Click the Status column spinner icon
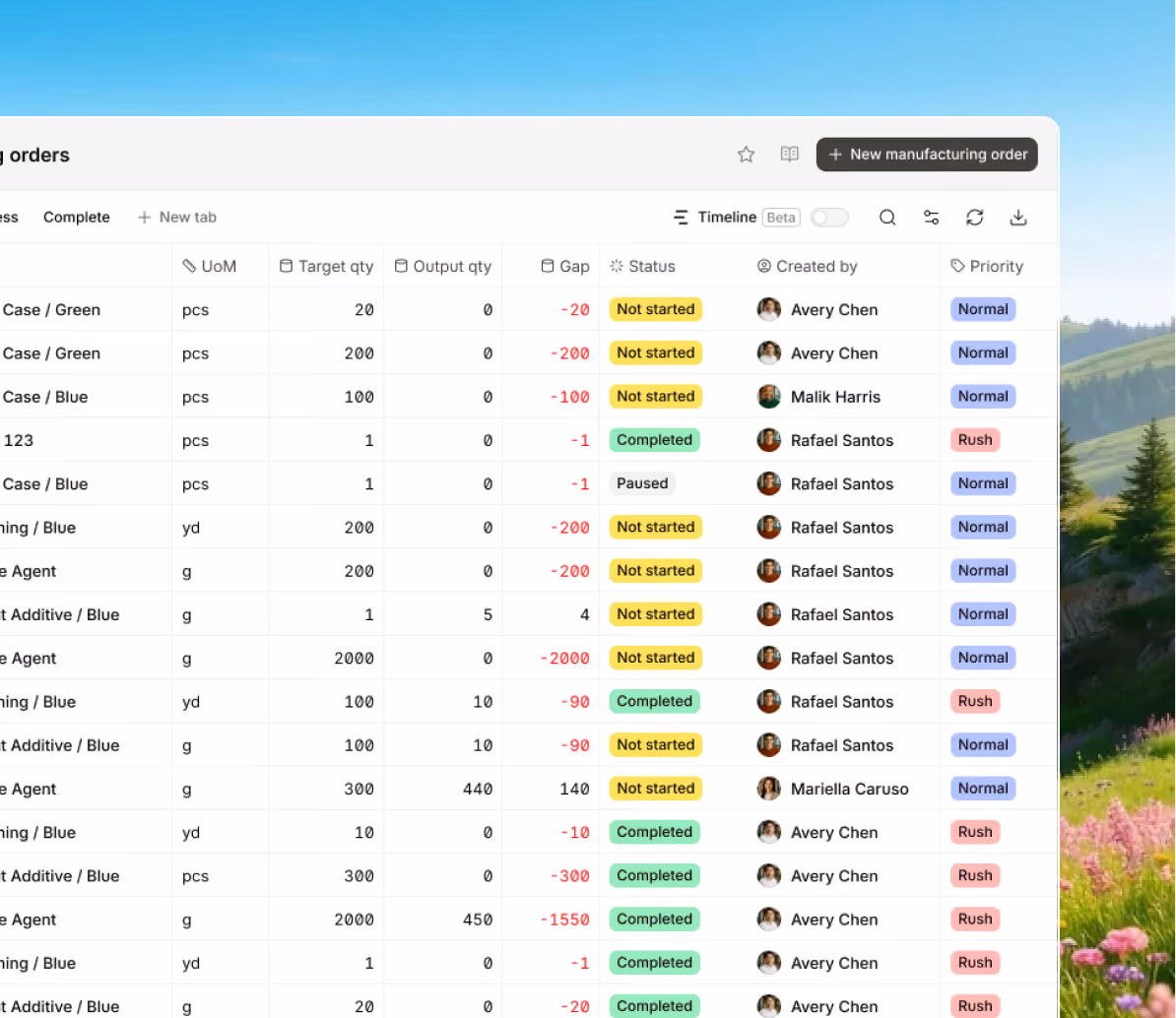1176x1018 pixels. 617,266
